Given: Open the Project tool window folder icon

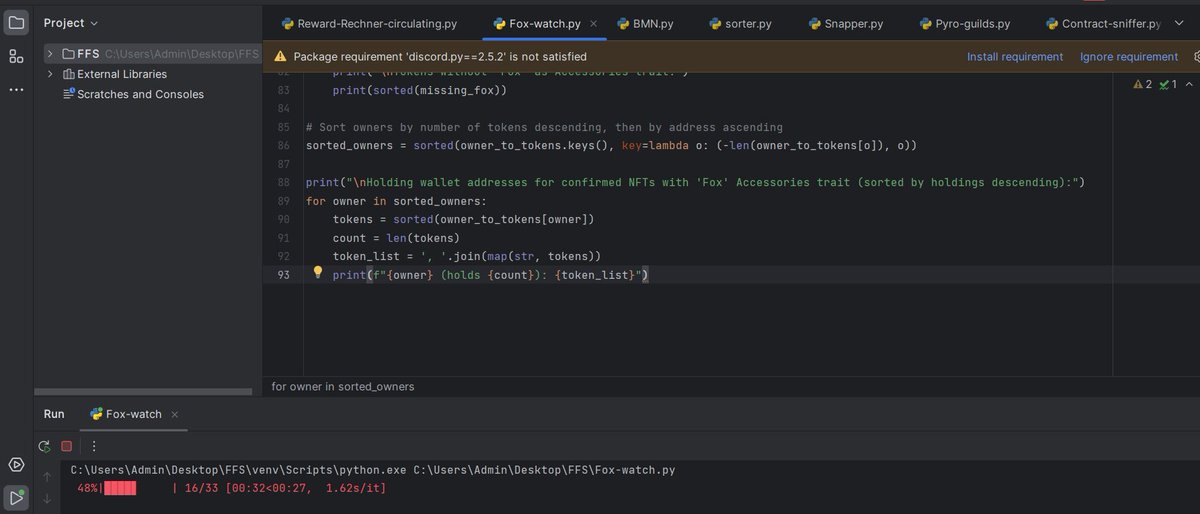Looking at the screenshot, I should [x=16, y=22].
